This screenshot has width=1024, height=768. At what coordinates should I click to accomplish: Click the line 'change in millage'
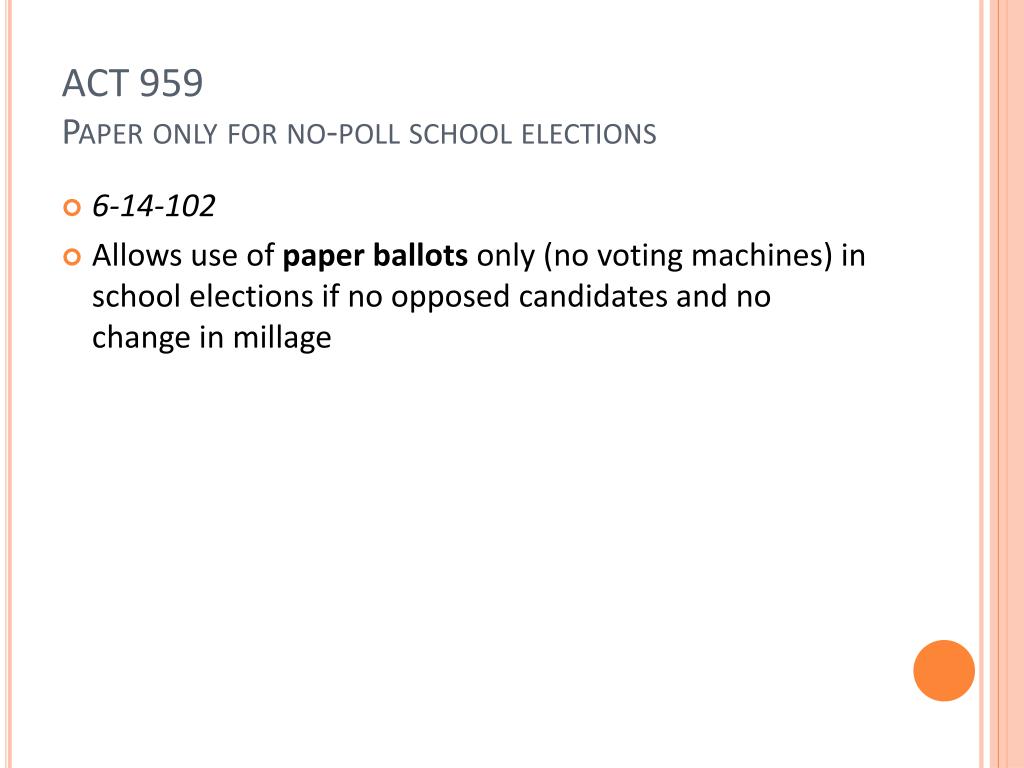(212, 338)
